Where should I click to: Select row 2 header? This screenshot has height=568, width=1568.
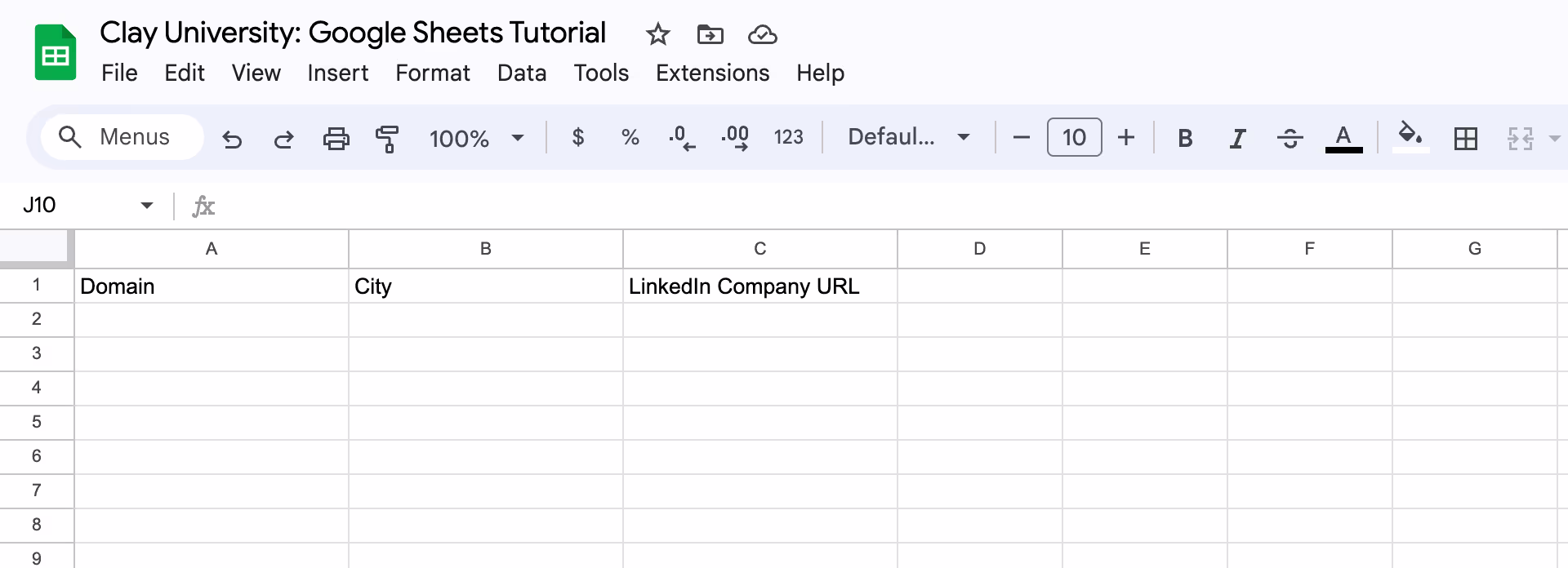(37, 319)
